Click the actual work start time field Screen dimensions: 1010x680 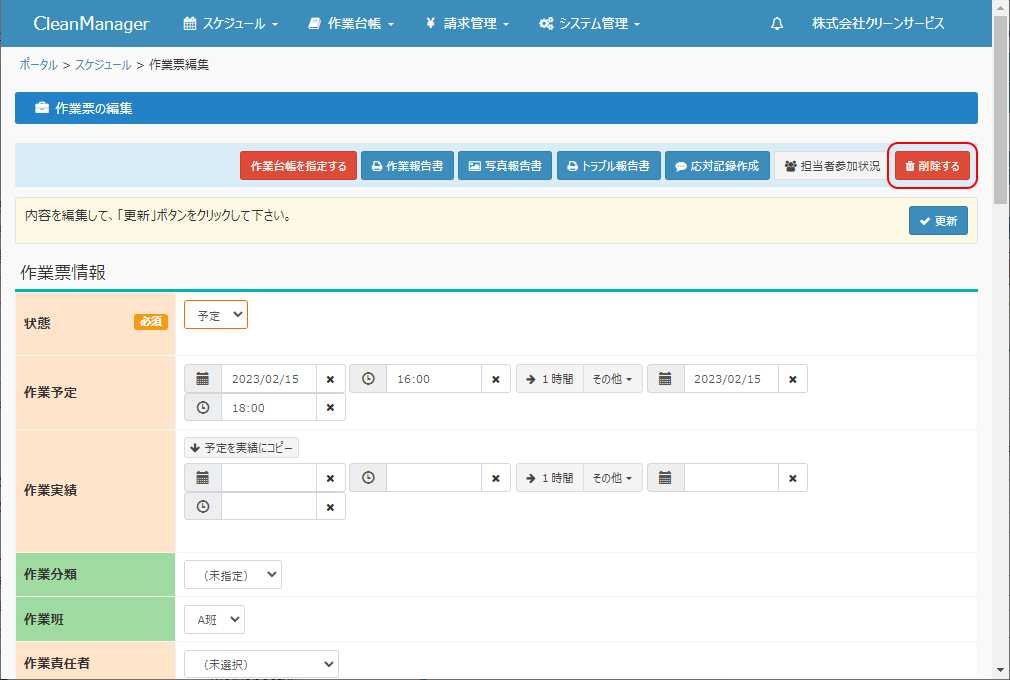(434, 478)
